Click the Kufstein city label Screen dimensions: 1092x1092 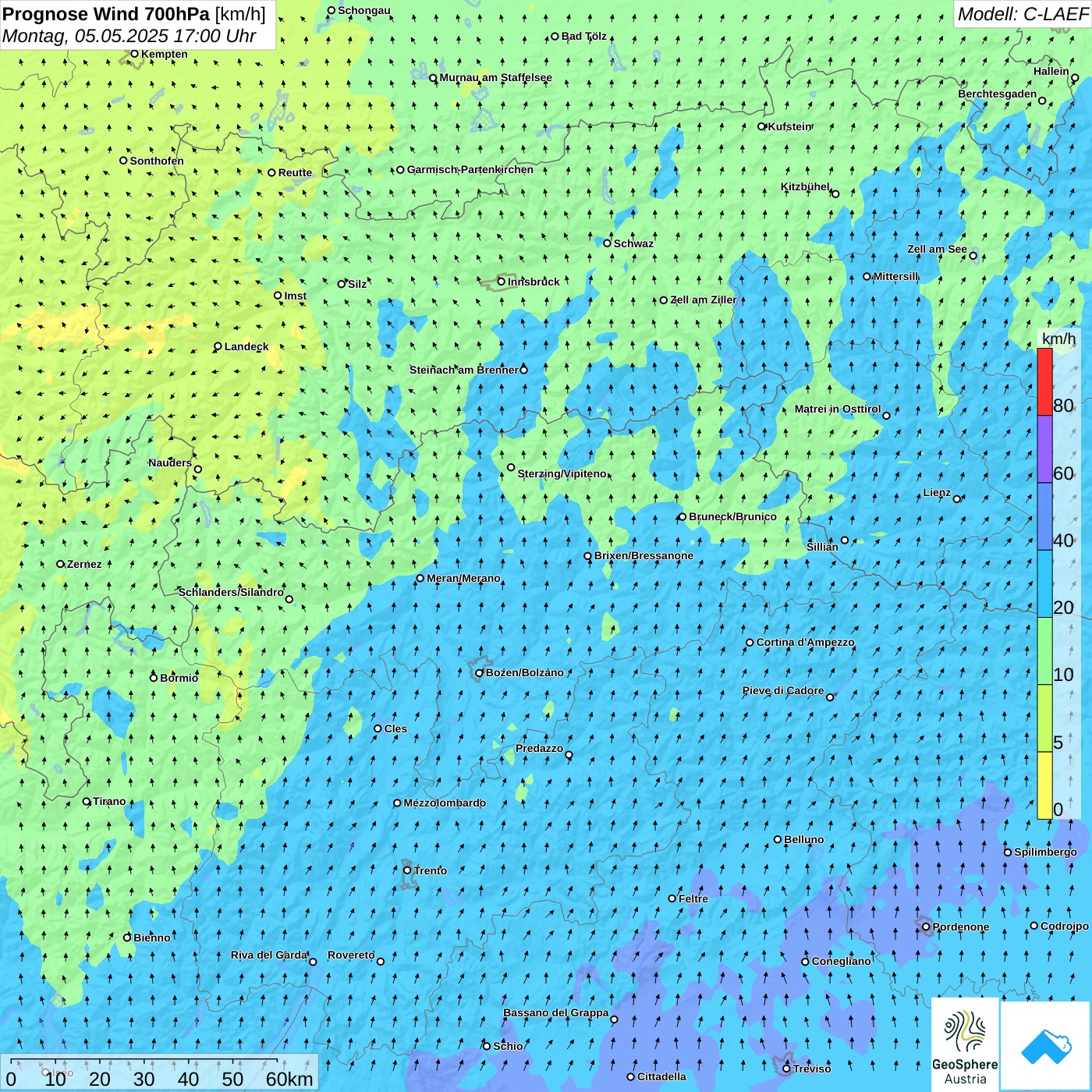[790, 126]
